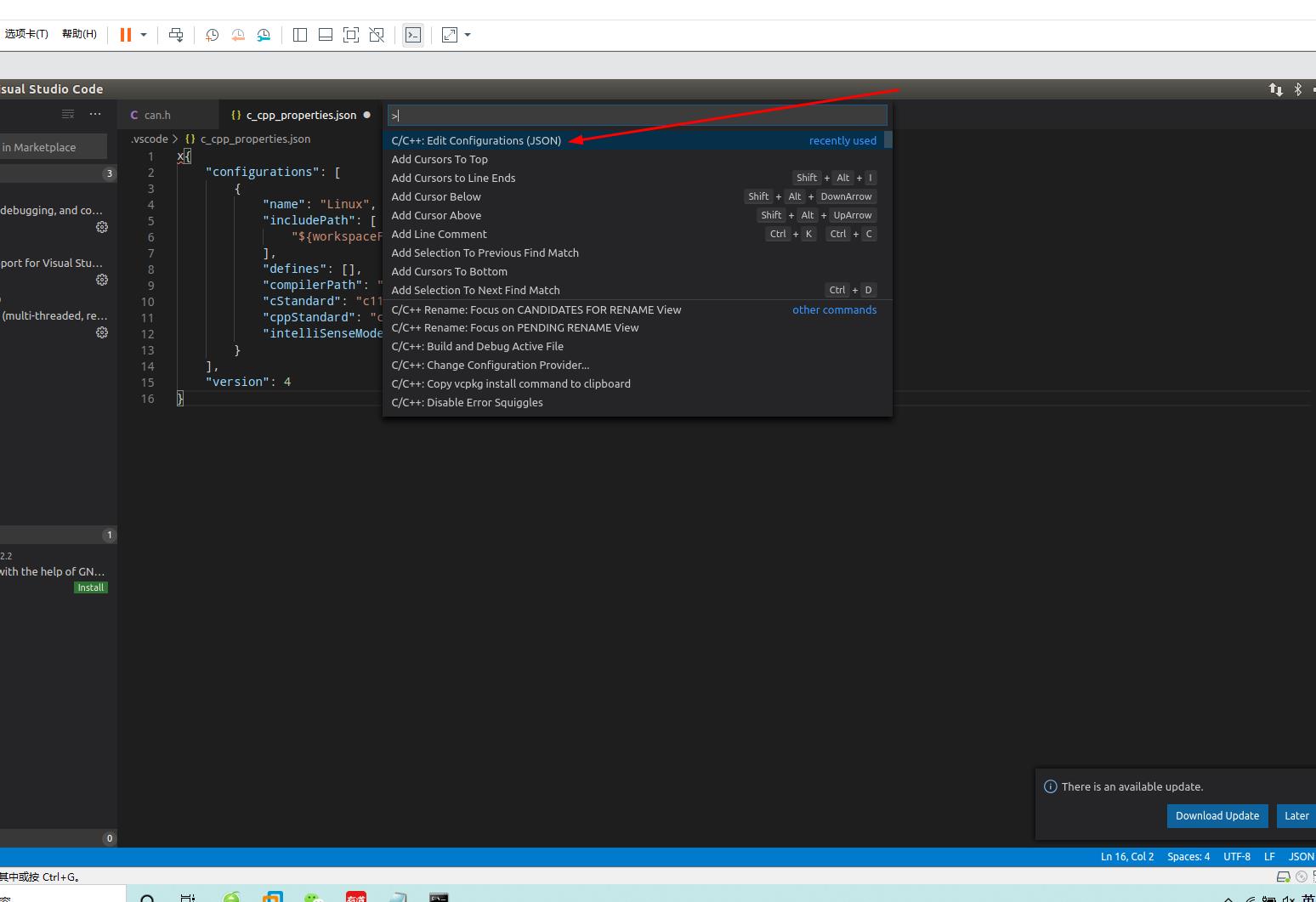Open Ubuntu network indicator icon
Image resolution: width=1316 pixels, height=902 pixels.
point(1275,89)
